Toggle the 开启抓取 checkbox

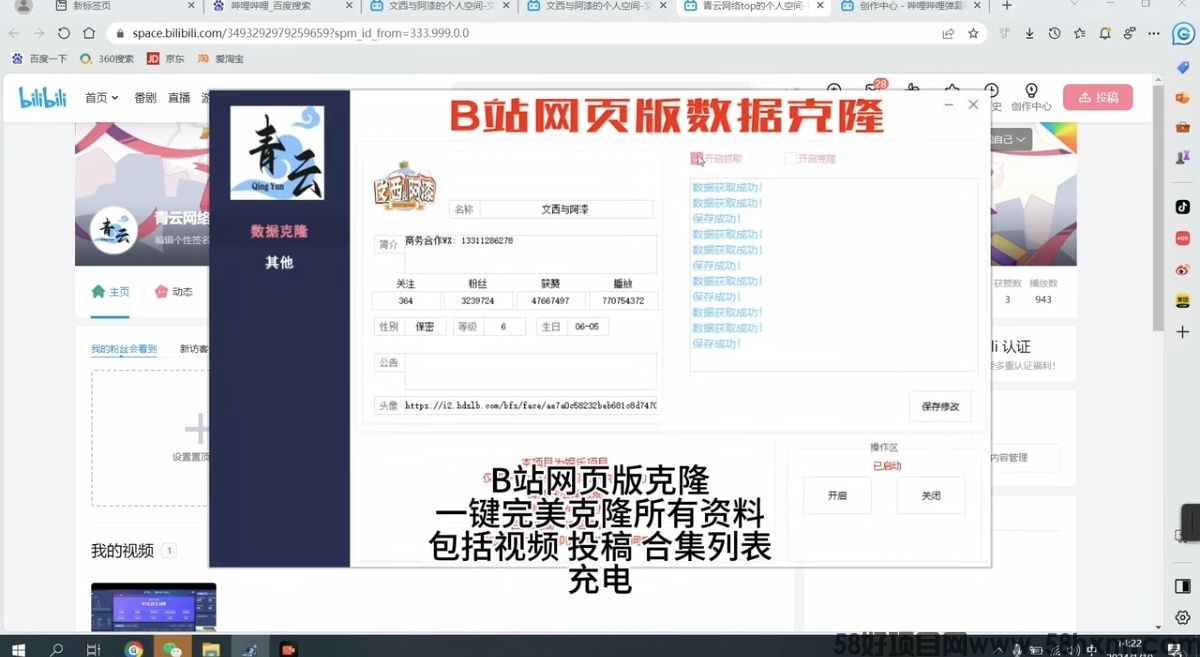click(x=697, y=159)
